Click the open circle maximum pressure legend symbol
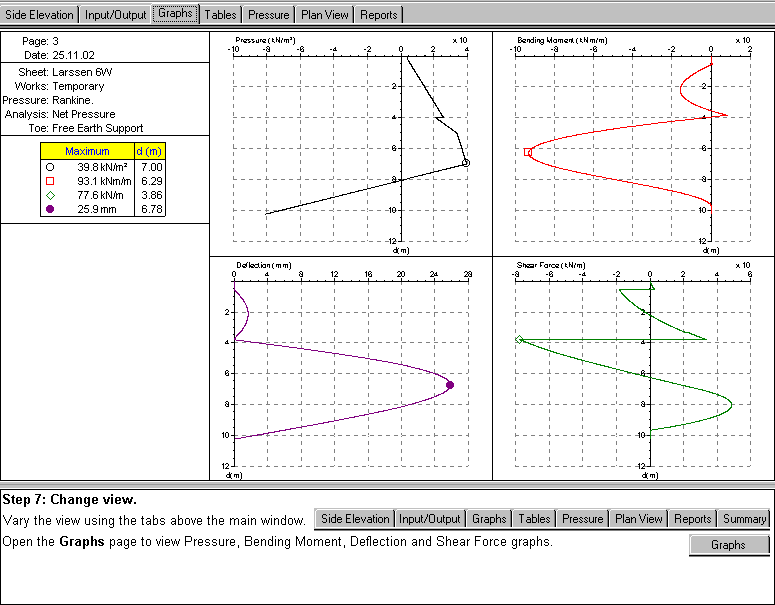This screenshot has height=605, width=775. 50,166
